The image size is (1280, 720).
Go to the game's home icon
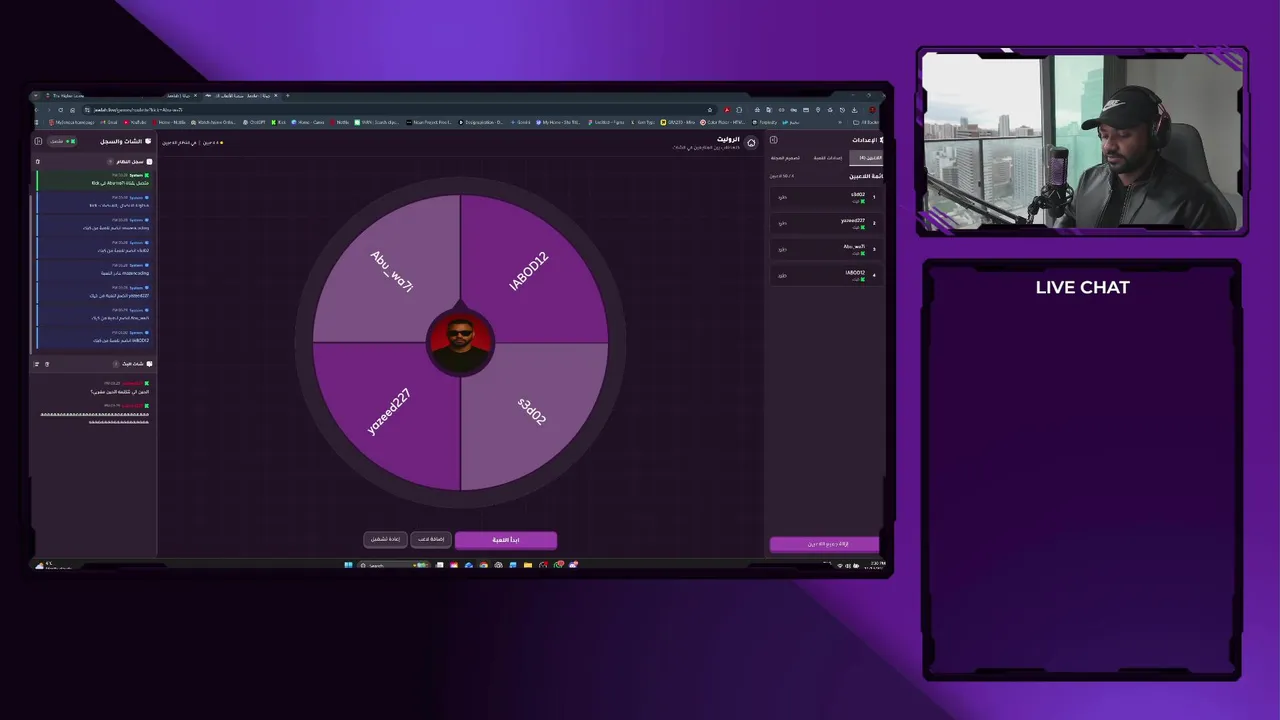pos(752,143)
